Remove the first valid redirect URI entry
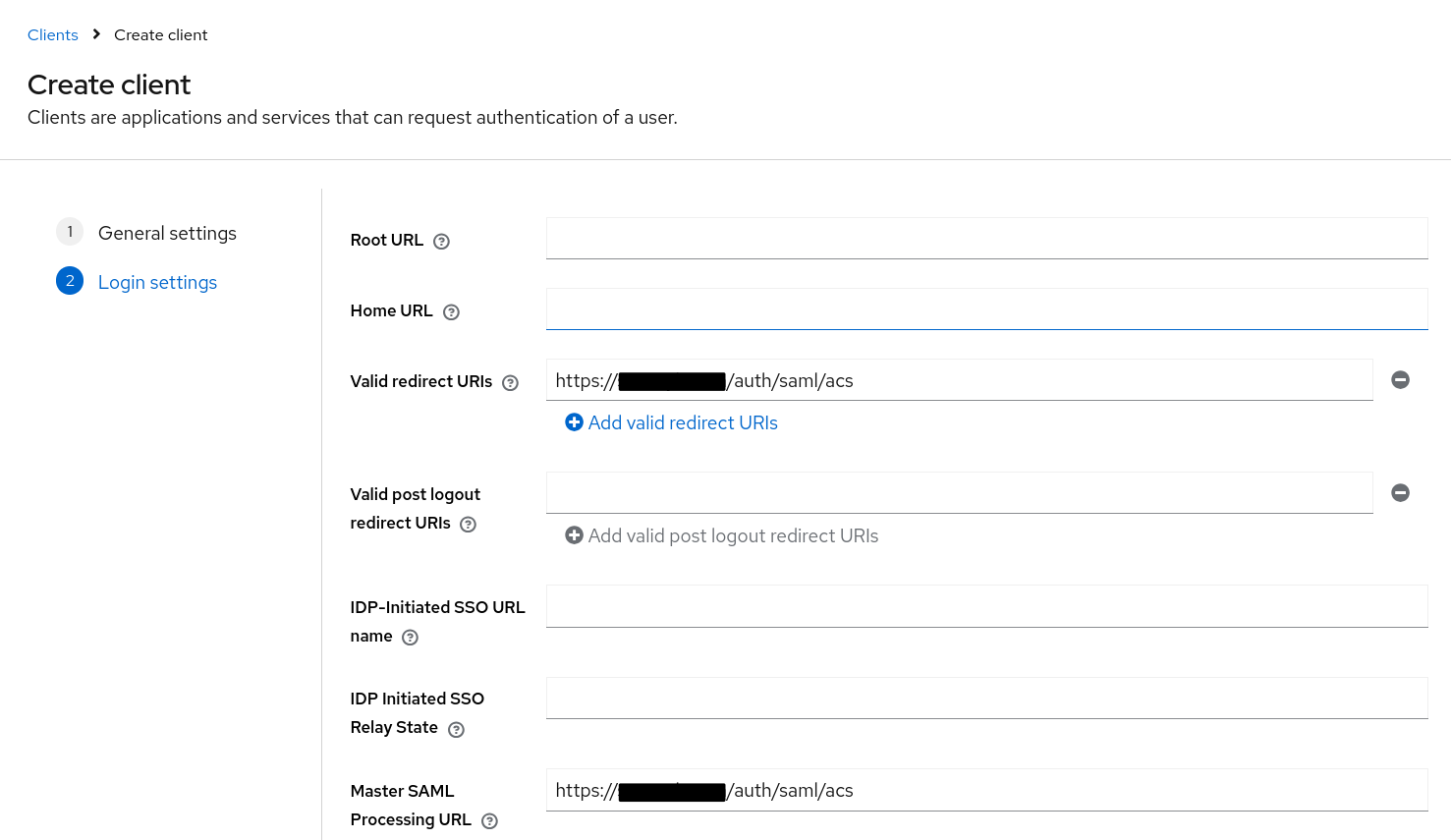The width and height of the screenshot is (1451, 840). tap(1400, 379)
